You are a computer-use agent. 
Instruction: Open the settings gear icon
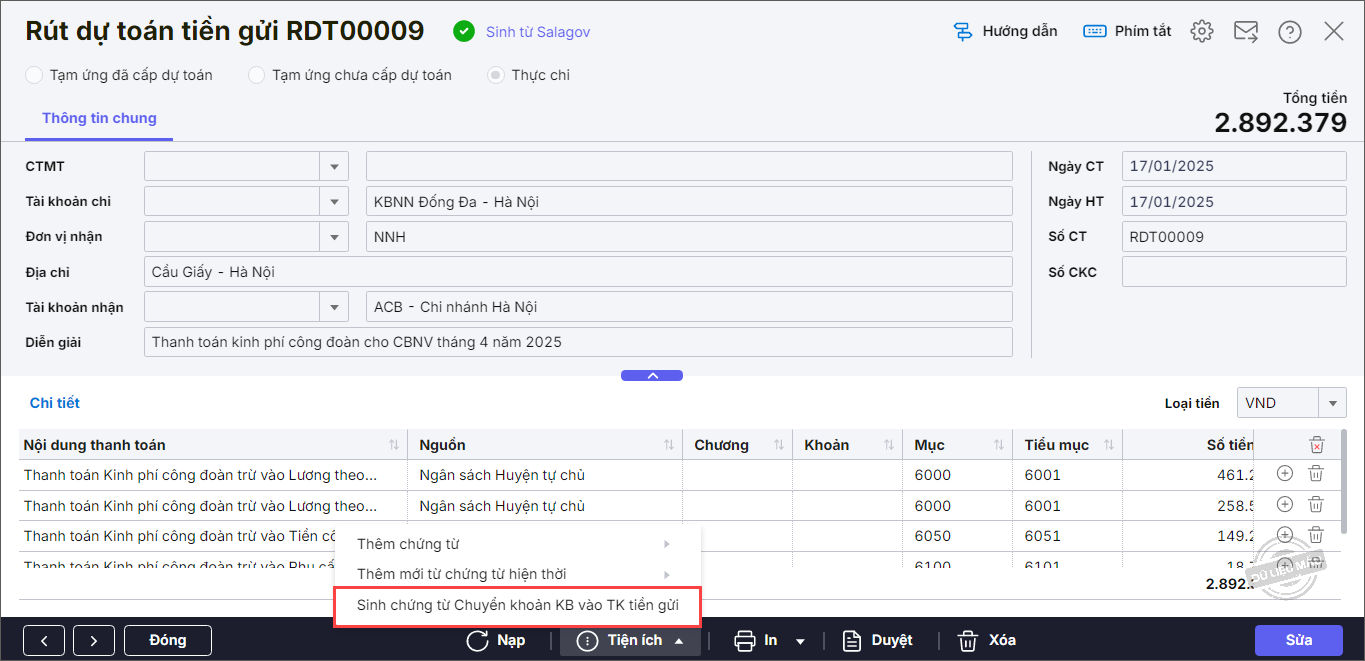coord(1201,32)
